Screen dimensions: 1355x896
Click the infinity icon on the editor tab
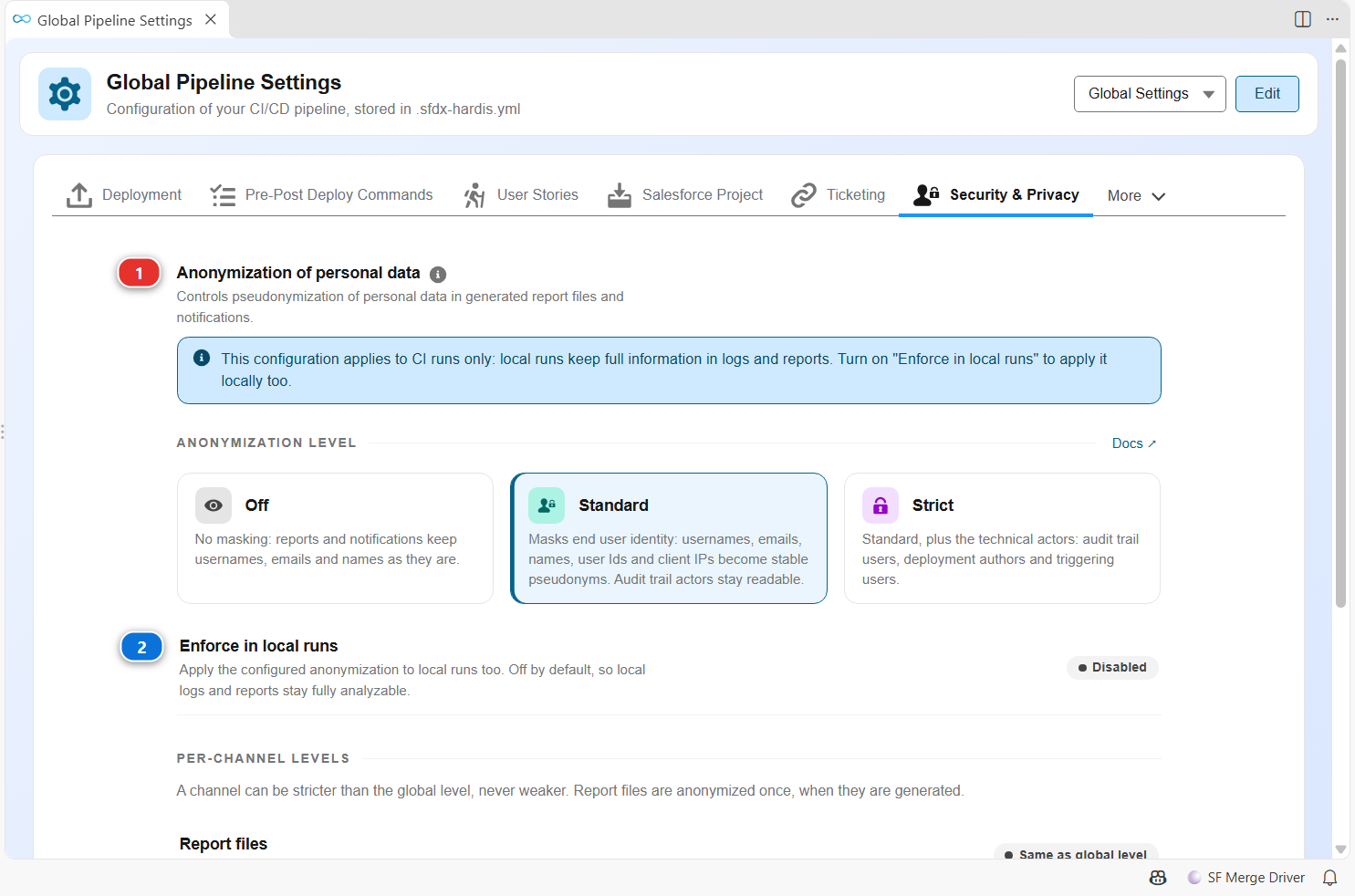coord(22,19)
